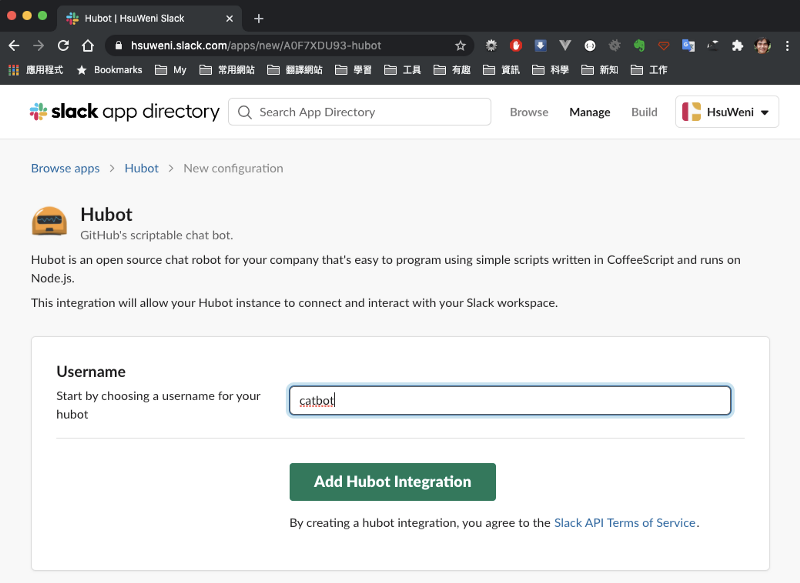Open the HsuWeni workspace dropdown
The image size is (800, 583).
coord(727,112)
